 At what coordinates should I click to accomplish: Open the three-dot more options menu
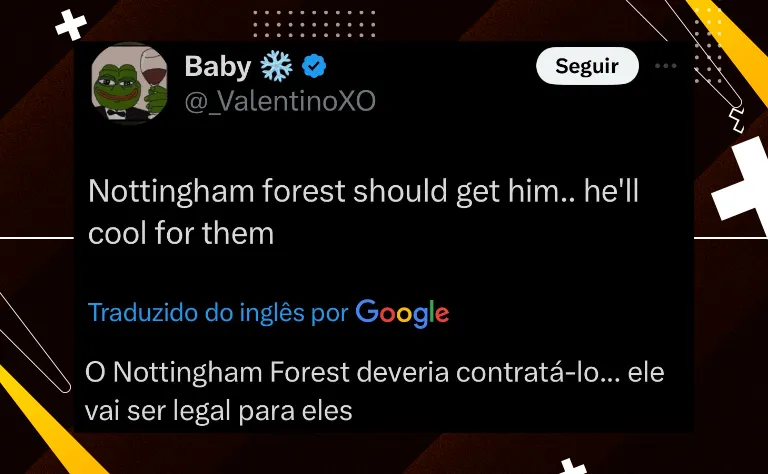coord(666,66)
